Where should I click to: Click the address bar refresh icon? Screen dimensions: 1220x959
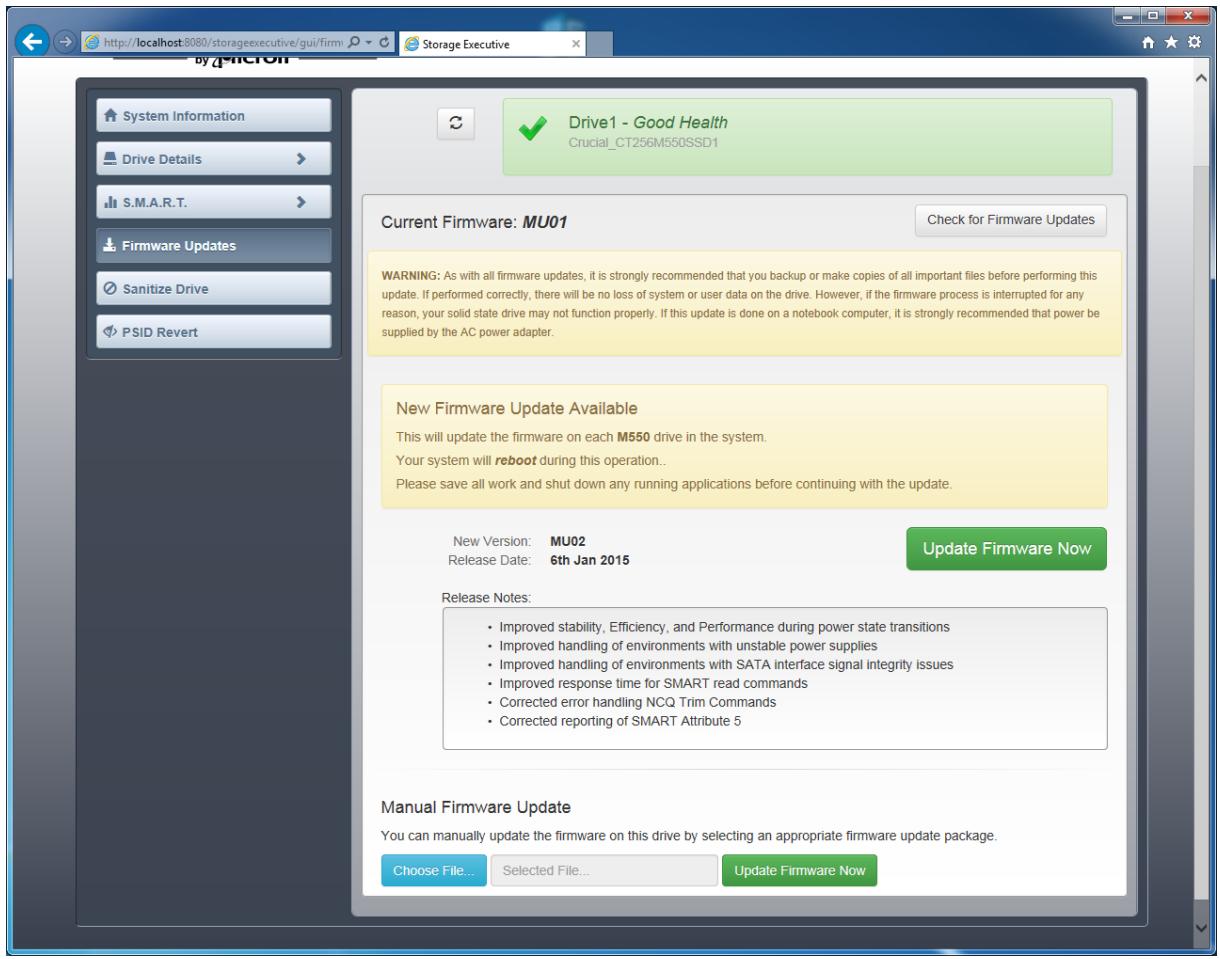click(385, 44)
